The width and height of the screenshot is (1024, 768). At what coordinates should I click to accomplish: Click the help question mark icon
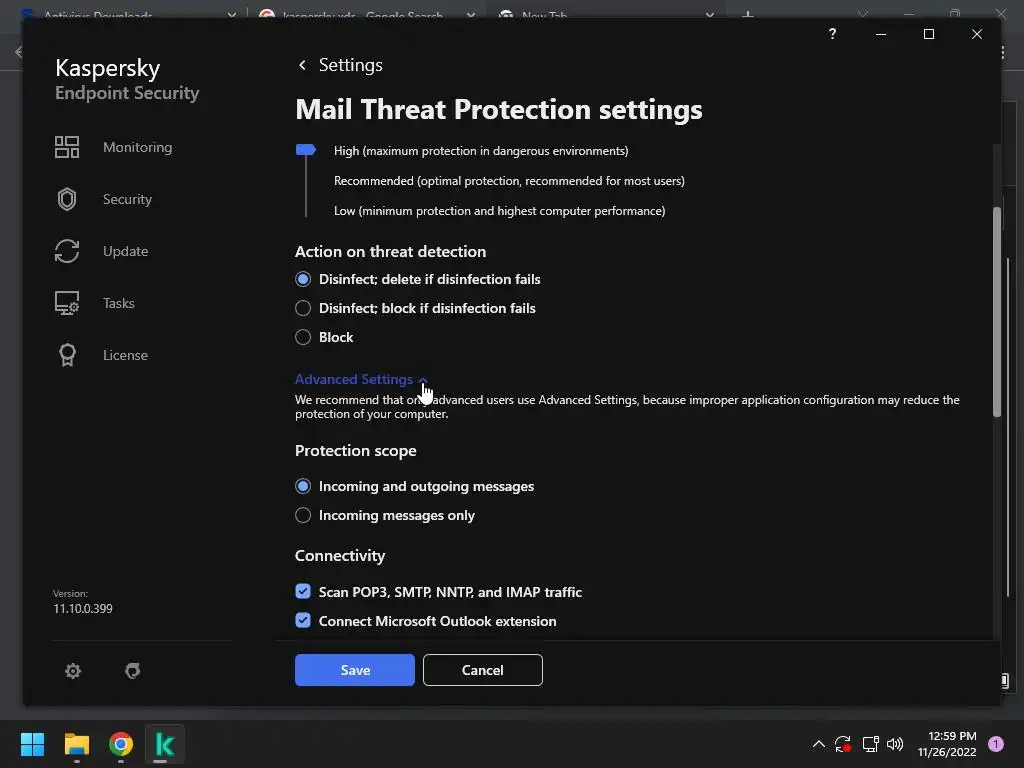tap(832, 33)
